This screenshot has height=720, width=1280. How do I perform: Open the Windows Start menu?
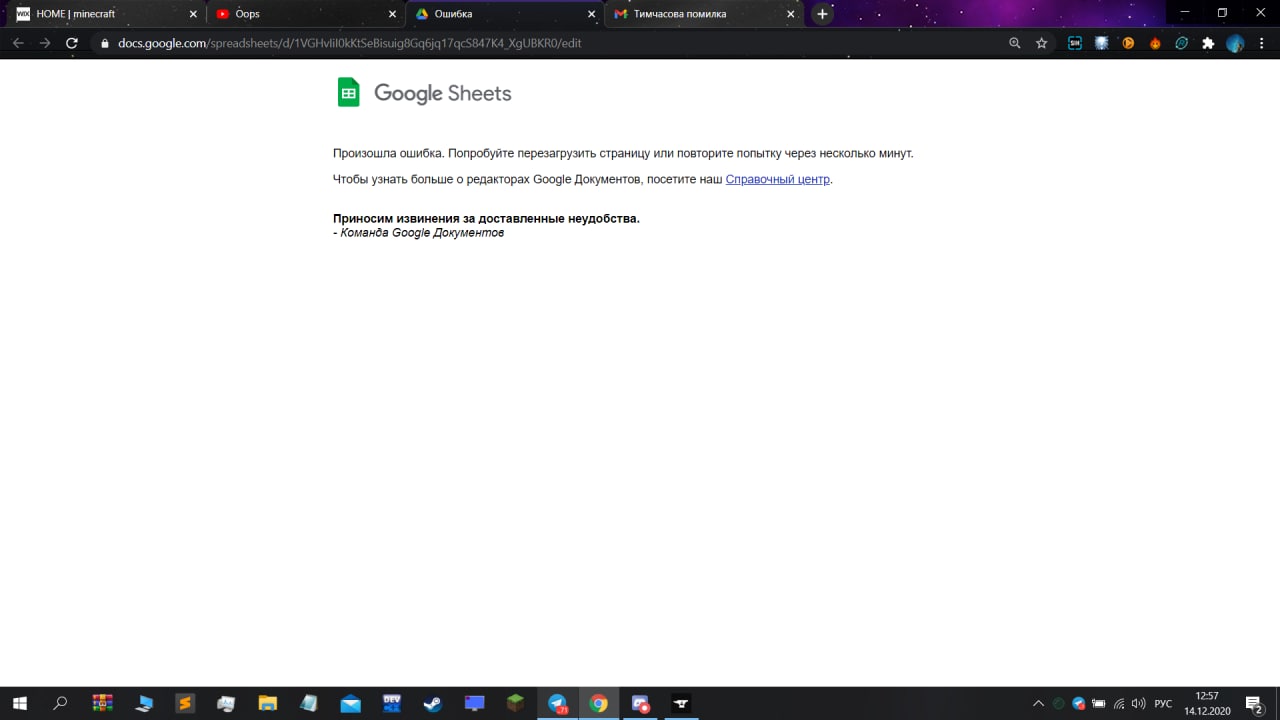pos(20,703)
